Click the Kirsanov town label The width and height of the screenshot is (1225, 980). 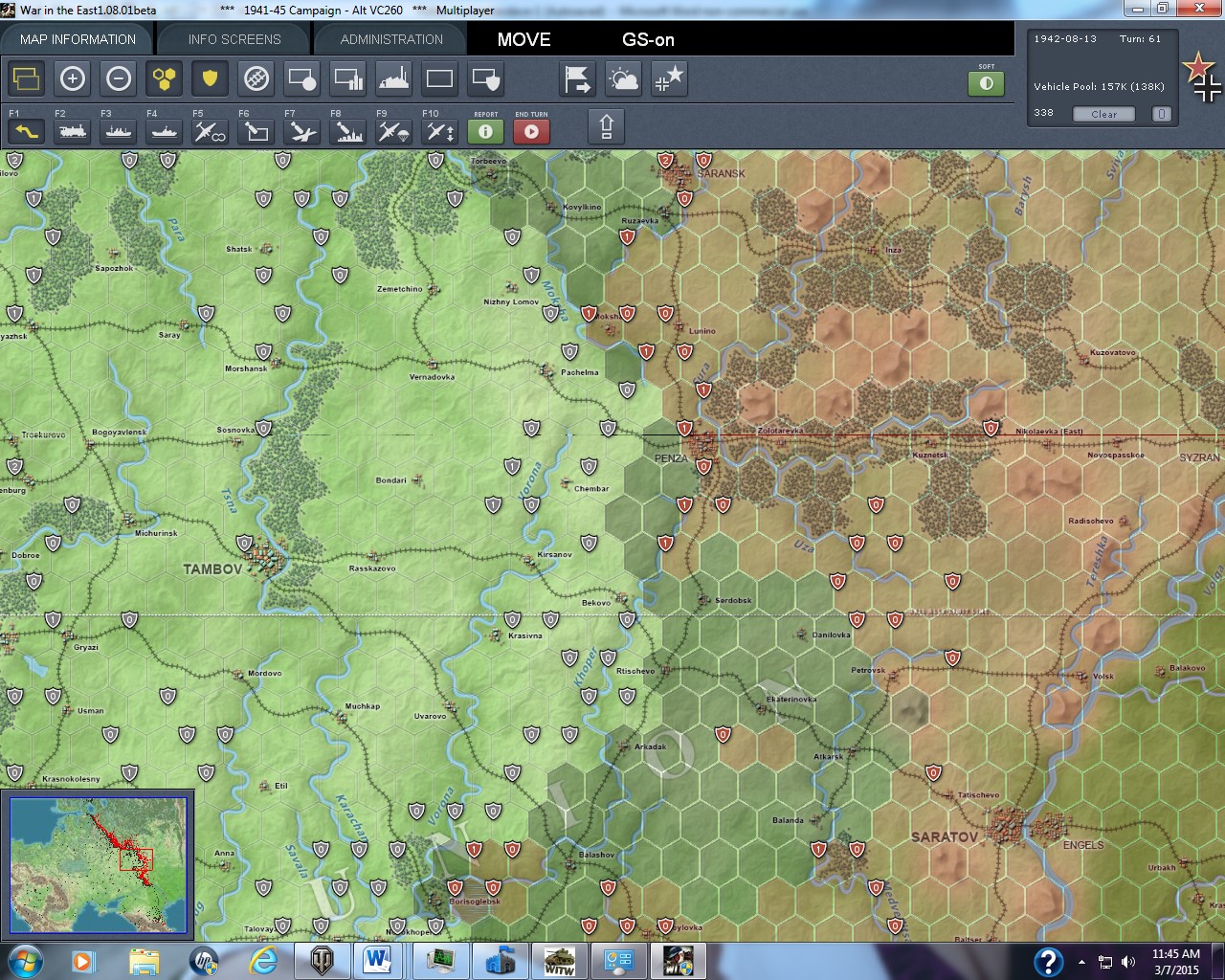tap(555, 554)
